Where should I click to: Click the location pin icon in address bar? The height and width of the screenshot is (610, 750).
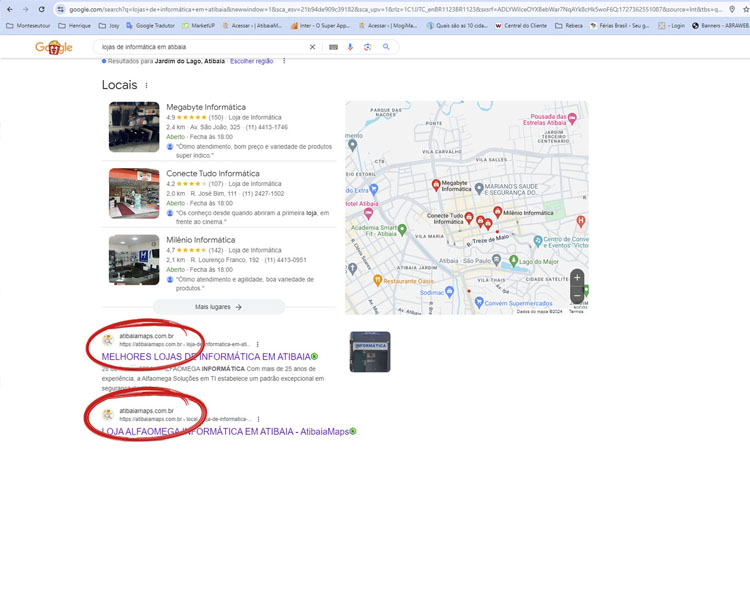tap(732, 9)
